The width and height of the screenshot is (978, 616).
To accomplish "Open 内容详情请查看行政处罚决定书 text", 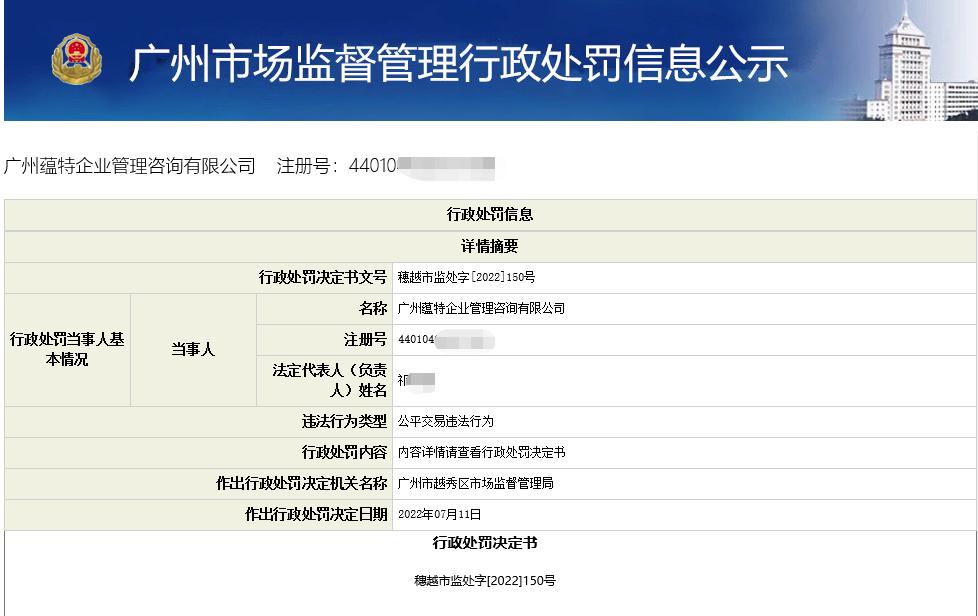I will click(x=481, y=452).
